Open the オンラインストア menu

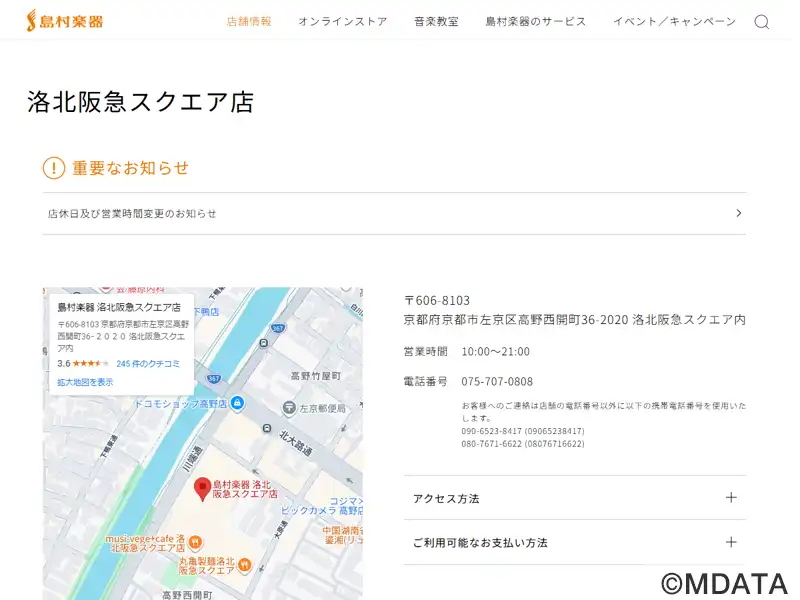[343, 21]
